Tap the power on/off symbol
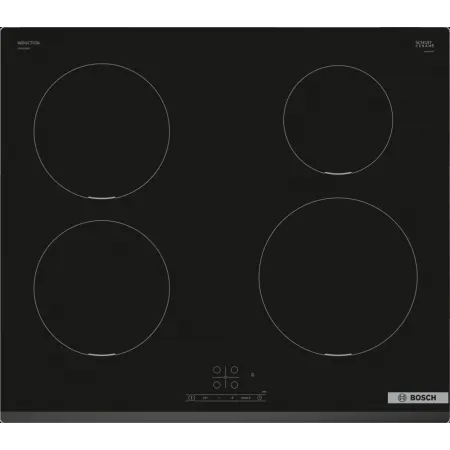 [191, 398]
